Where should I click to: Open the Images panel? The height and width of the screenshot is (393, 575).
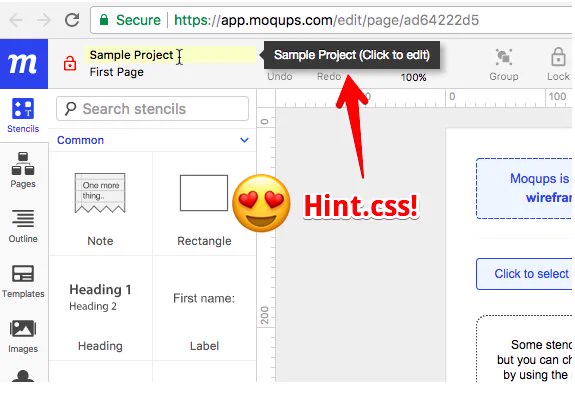pos(23,336)
